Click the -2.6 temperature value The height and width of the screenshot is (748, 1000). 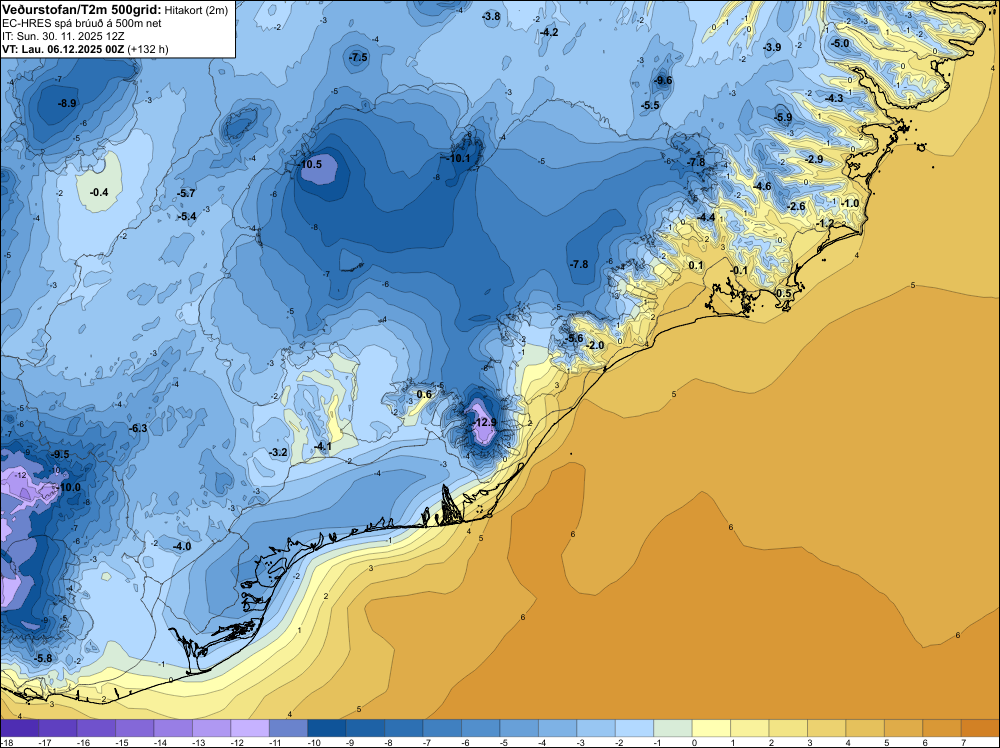pos(797,207)
